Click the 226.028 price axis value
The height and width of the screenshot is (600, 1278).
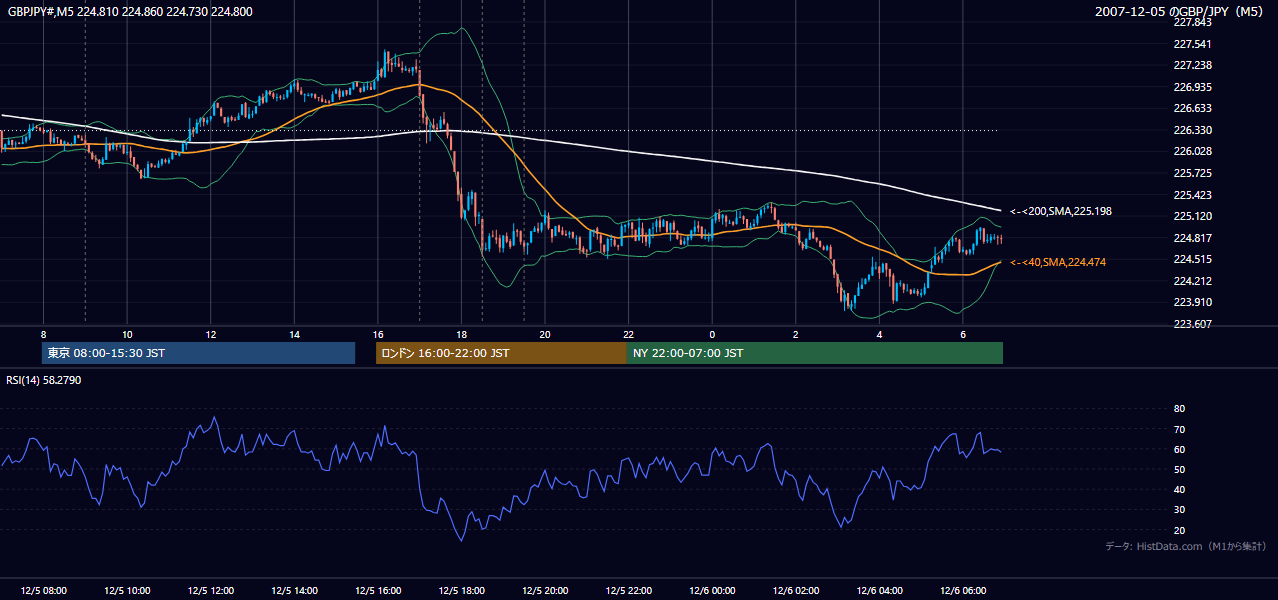[x=1193, y=152]
